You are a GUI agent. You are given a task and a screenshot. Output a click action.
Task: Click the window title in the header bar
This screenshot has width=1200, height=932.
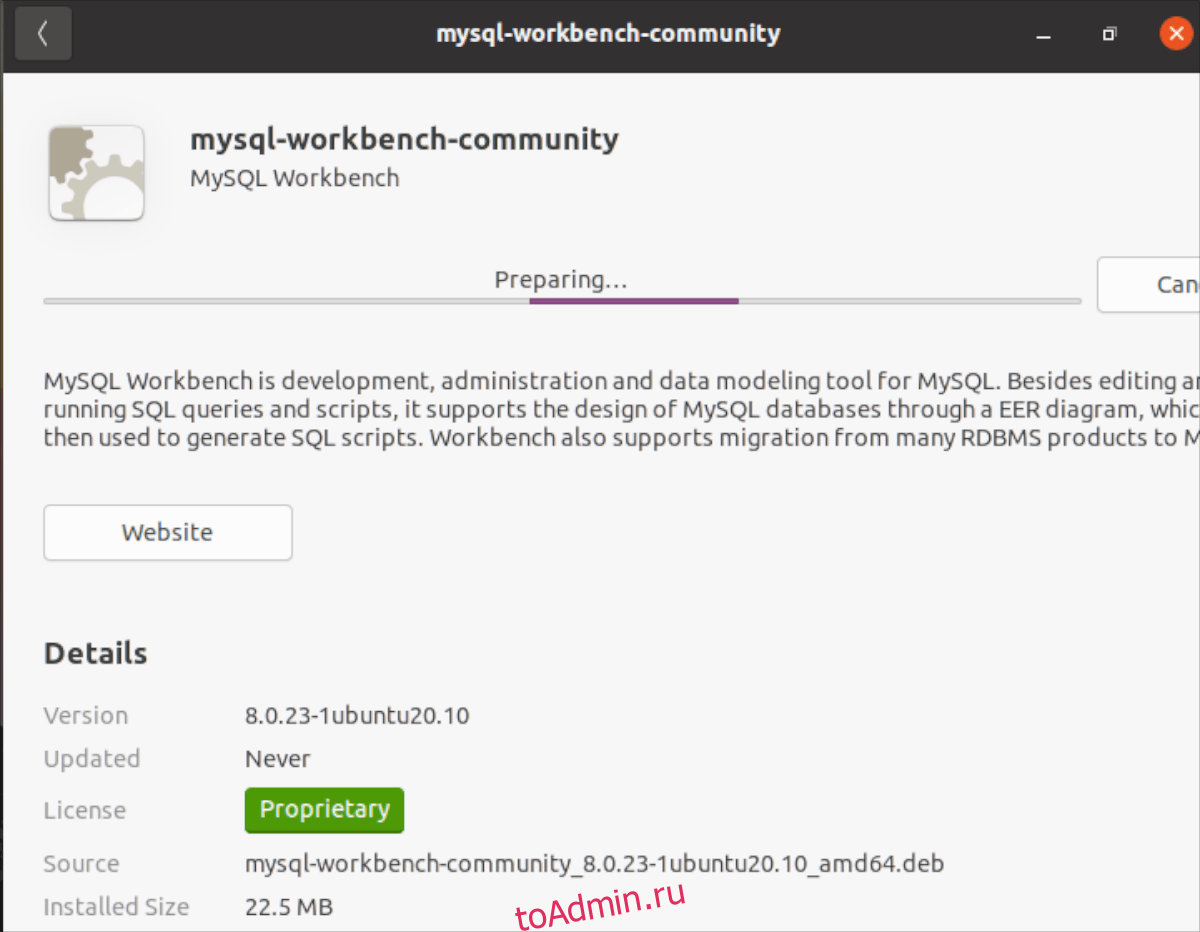point(607,34)
